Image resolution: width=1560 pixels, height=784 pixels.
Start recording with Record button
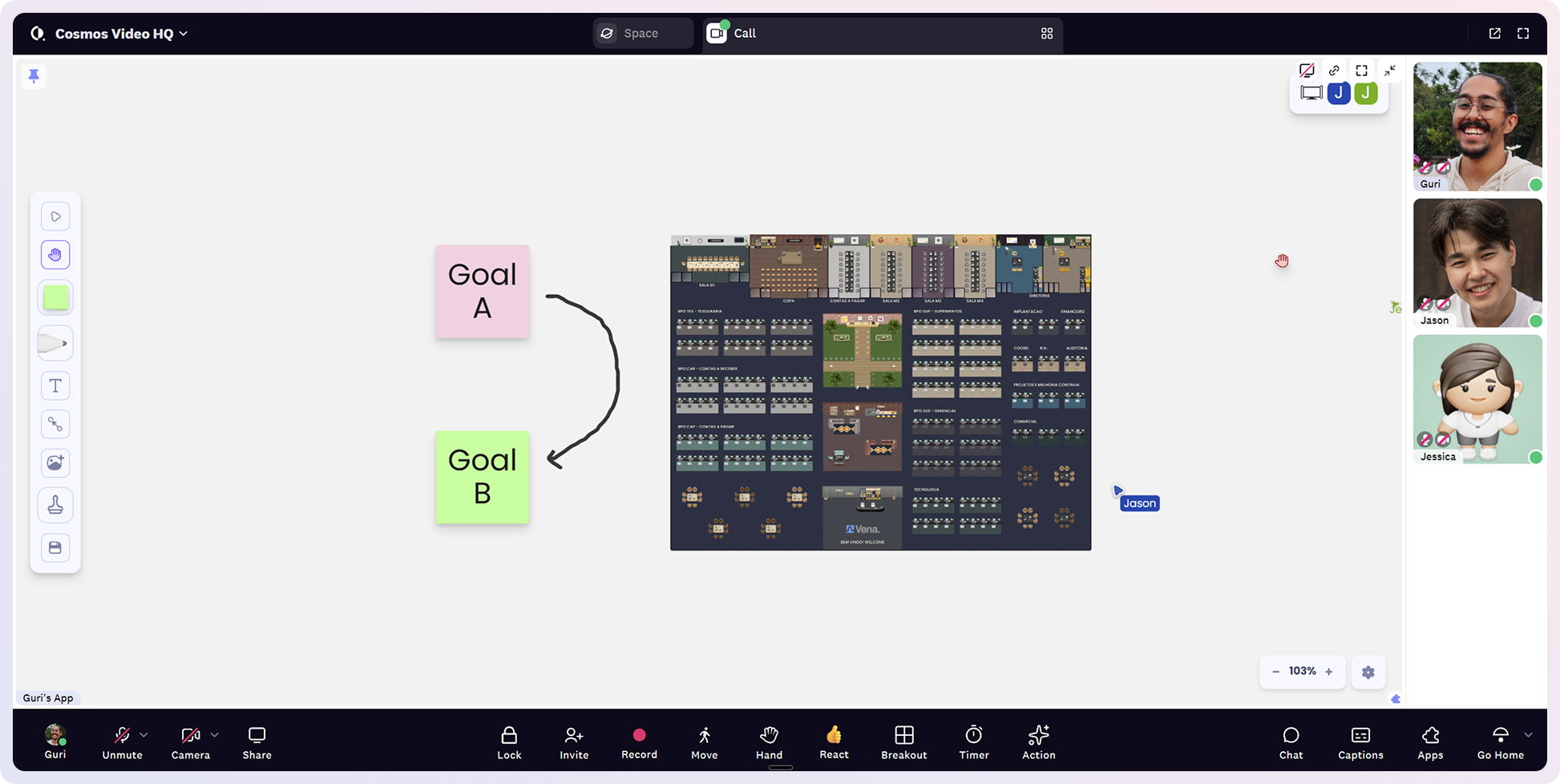pyautogui.click(x=639, y=742)
